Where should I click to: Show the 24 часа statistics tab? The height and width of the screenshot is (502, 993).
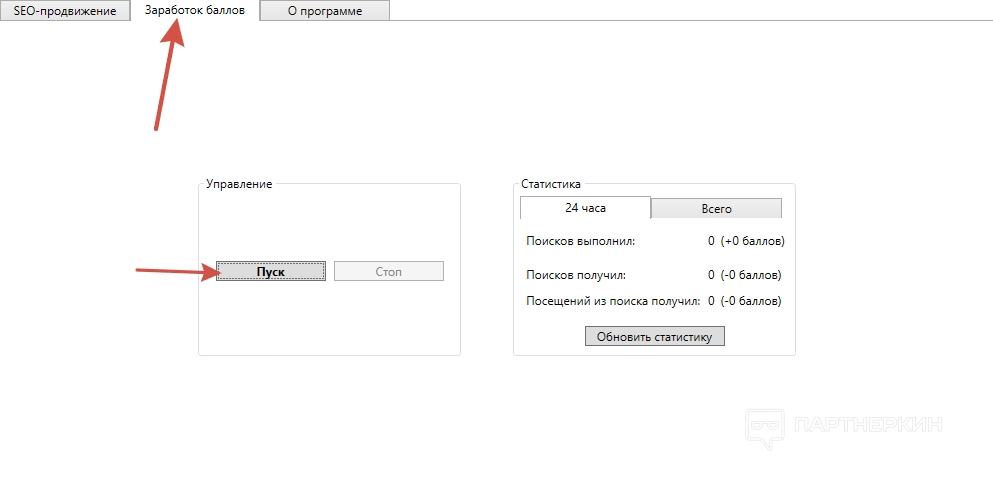(585, 208)
